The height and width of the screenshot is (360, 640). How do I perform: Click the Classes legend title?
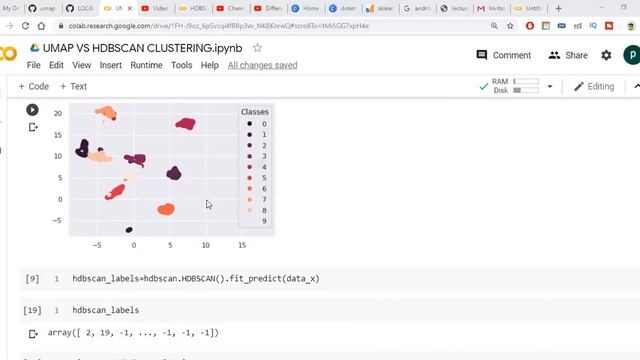[x=255, y=112]
